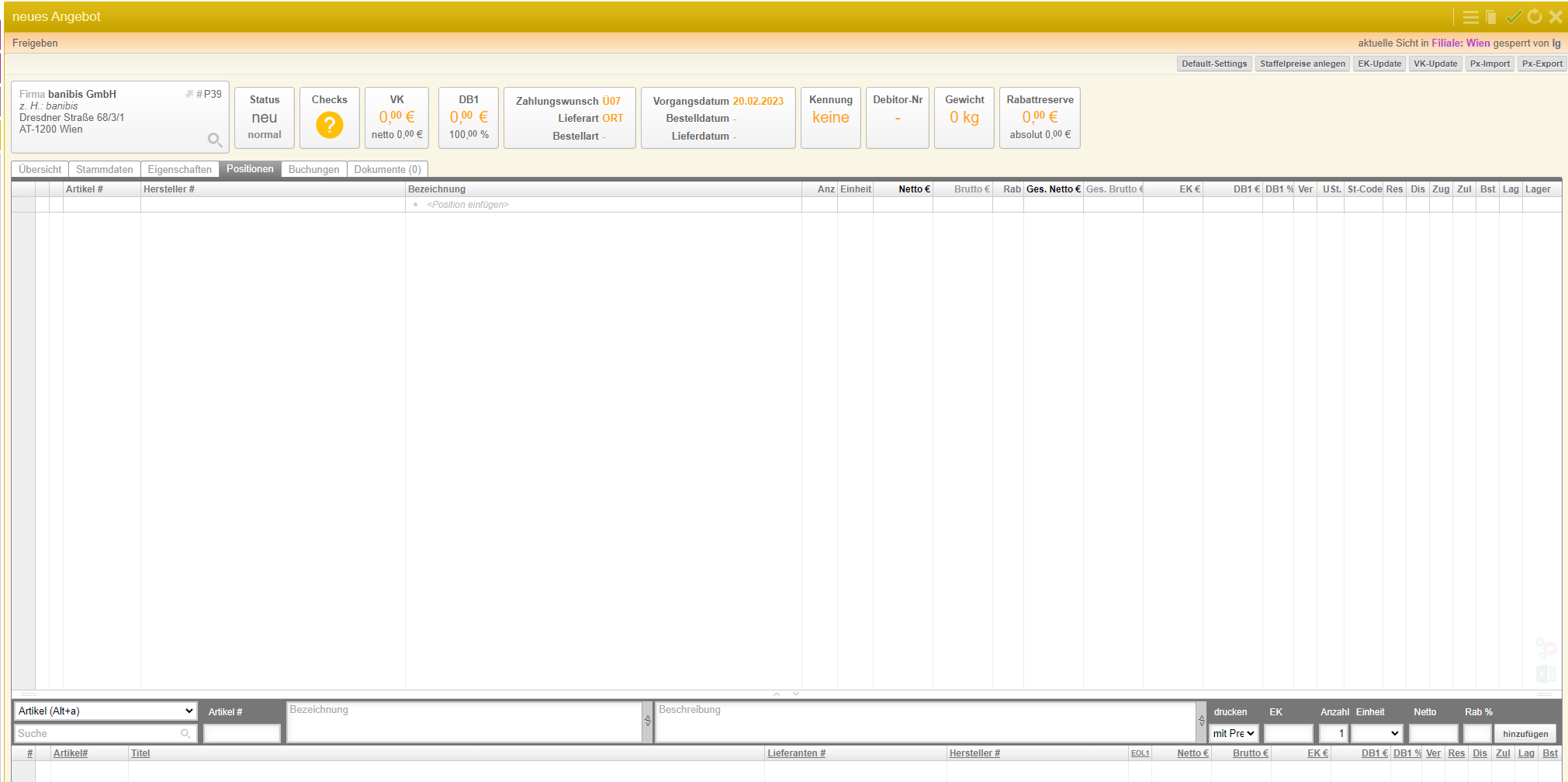This screenshot has width=1568, height=782.
Task: Click the Filiale: Wien label
Action: click(1461, 43)
